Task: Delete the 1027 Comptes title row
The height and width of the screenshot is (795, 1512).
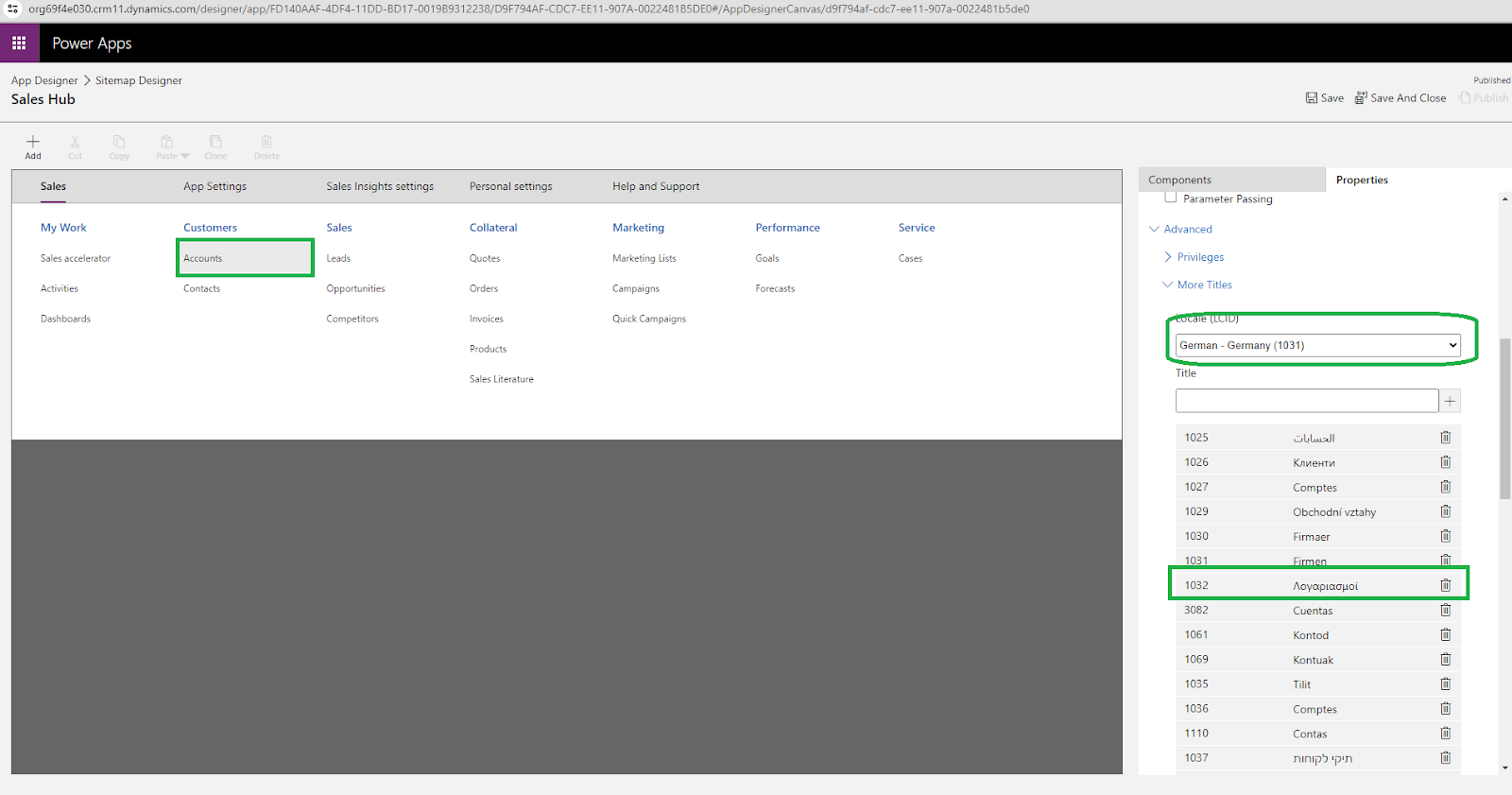Action: pyautogui.click(x=1445, y=487)
